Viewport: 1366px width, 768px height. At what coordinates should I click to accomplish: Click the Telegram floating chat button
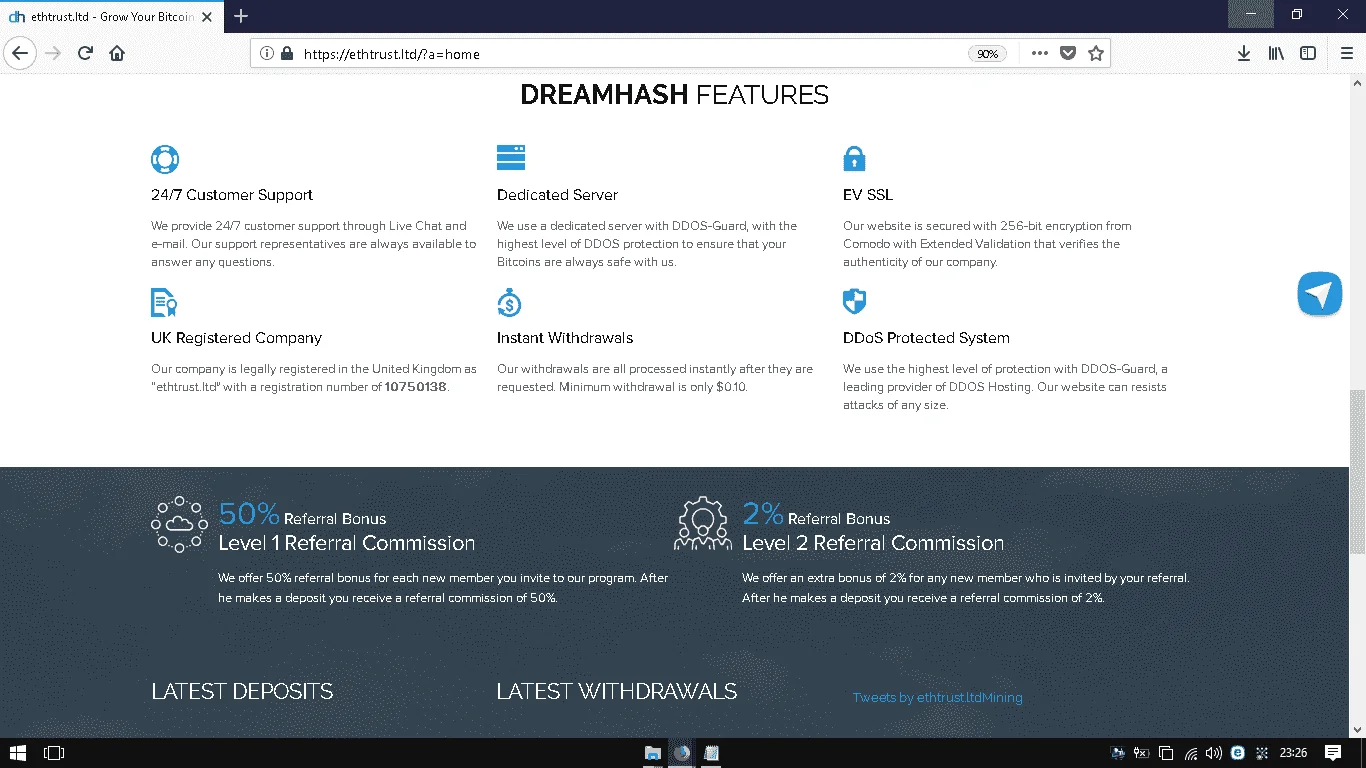click(1319, 294)
